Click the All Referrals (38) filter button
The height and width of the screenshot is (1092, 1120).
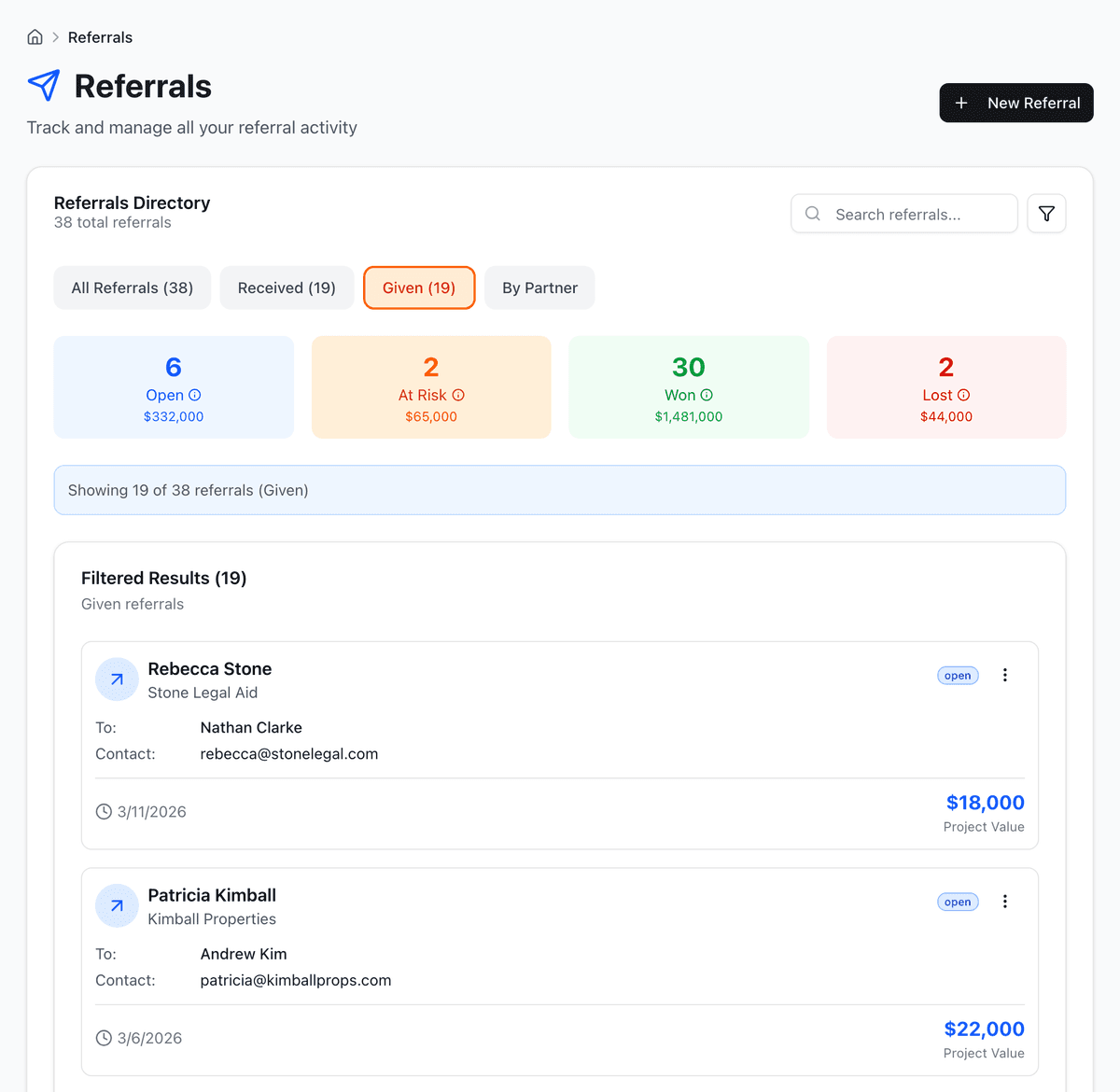(132, 287)
